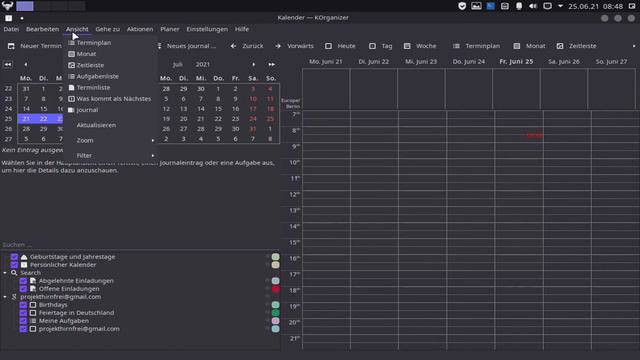640x360 pixels.
Task: Open the Planer menu
Action: click(x=169, y=29)
